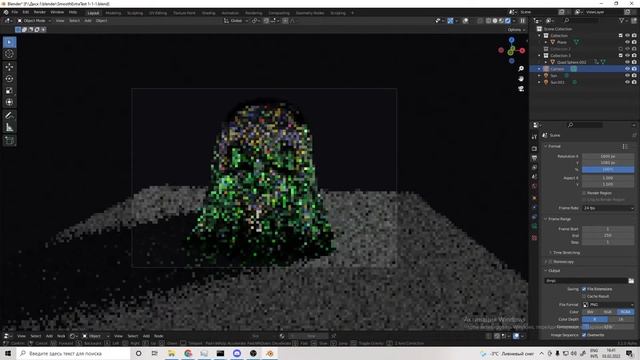640x360 pixels.
Task: Click the resolution percentage 100% slider
Action: [x=608, y=169]
